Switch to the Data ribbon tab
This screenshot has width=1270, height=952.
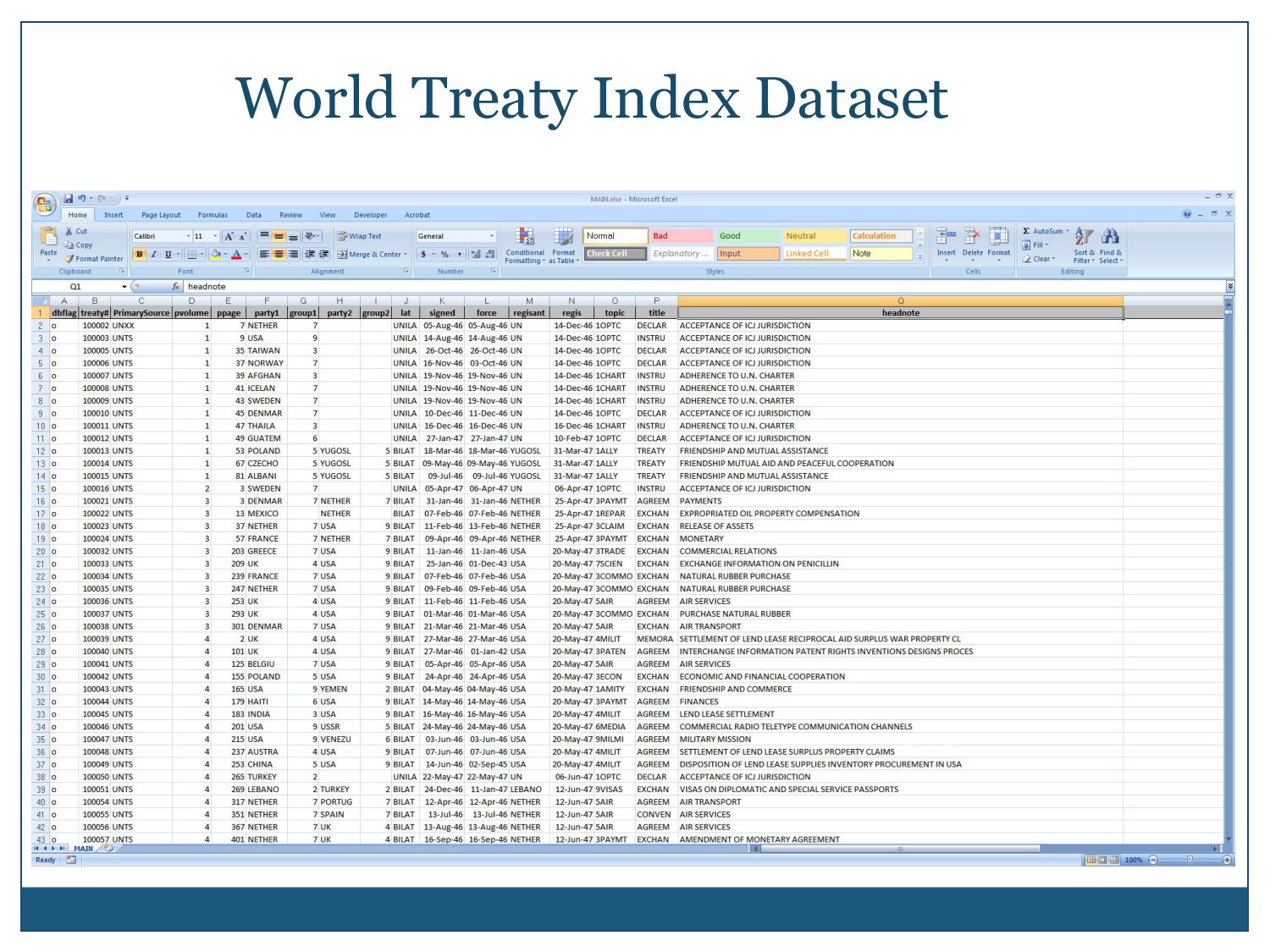254,215
